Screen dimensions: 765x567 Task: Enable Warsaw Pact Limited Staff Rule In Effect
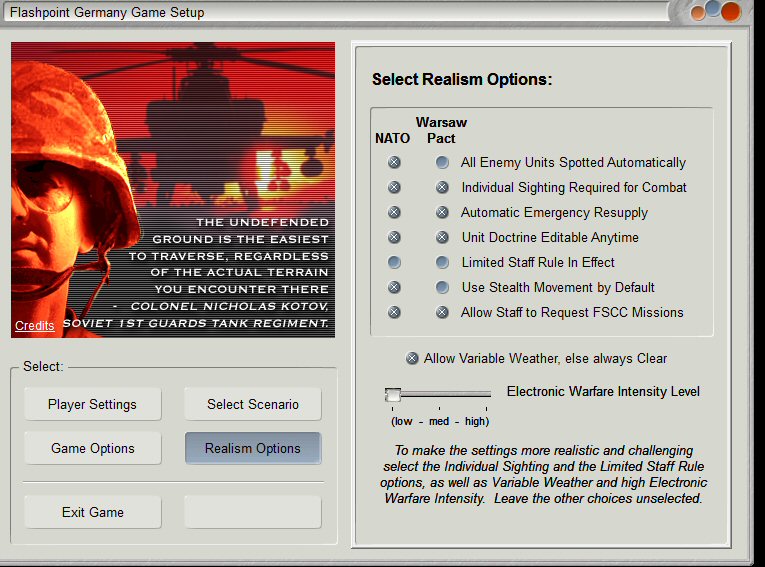[x=442, y=263]
